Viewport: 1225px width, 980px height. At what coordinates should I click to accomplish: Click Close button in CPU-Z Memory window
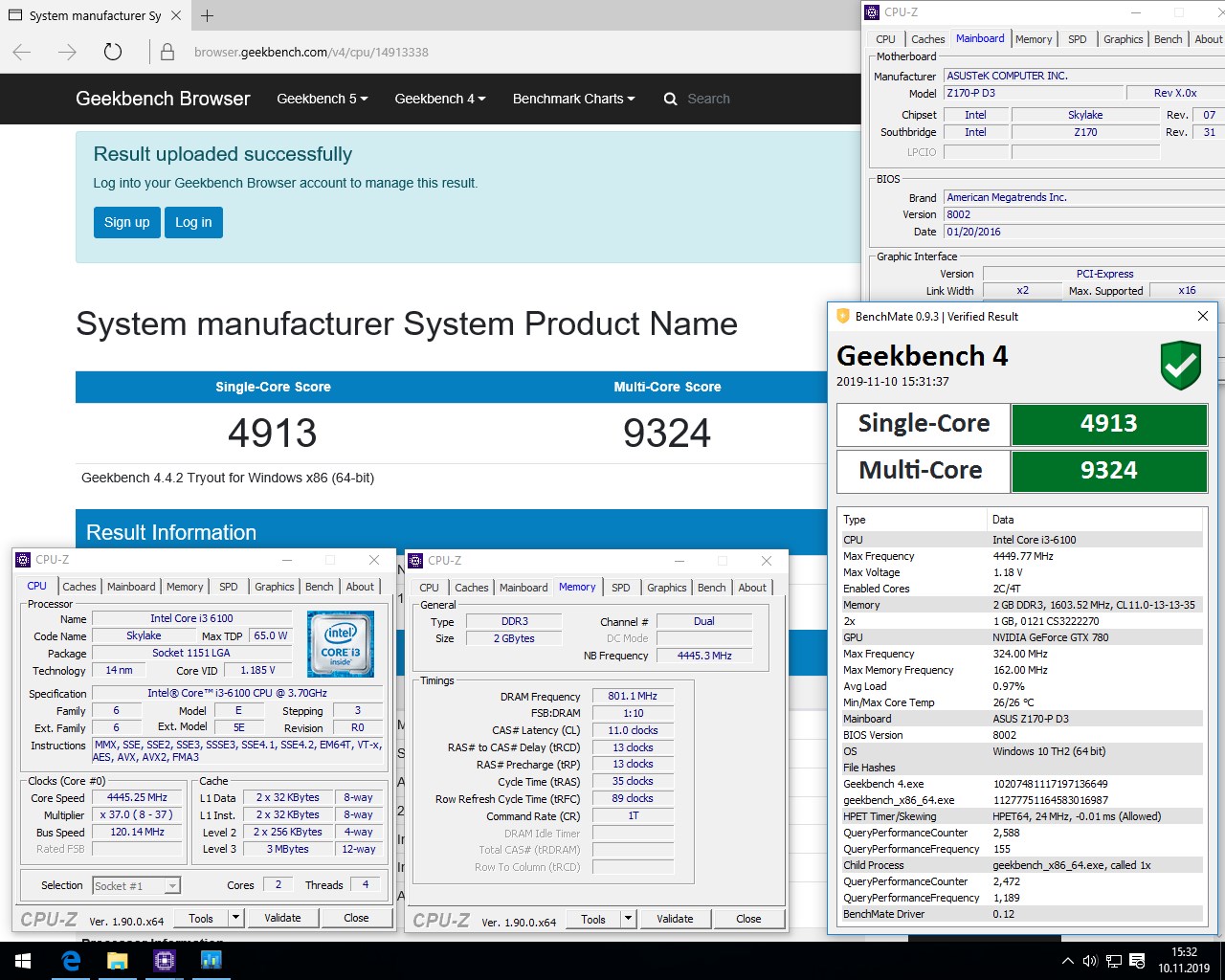click(748, 919)
